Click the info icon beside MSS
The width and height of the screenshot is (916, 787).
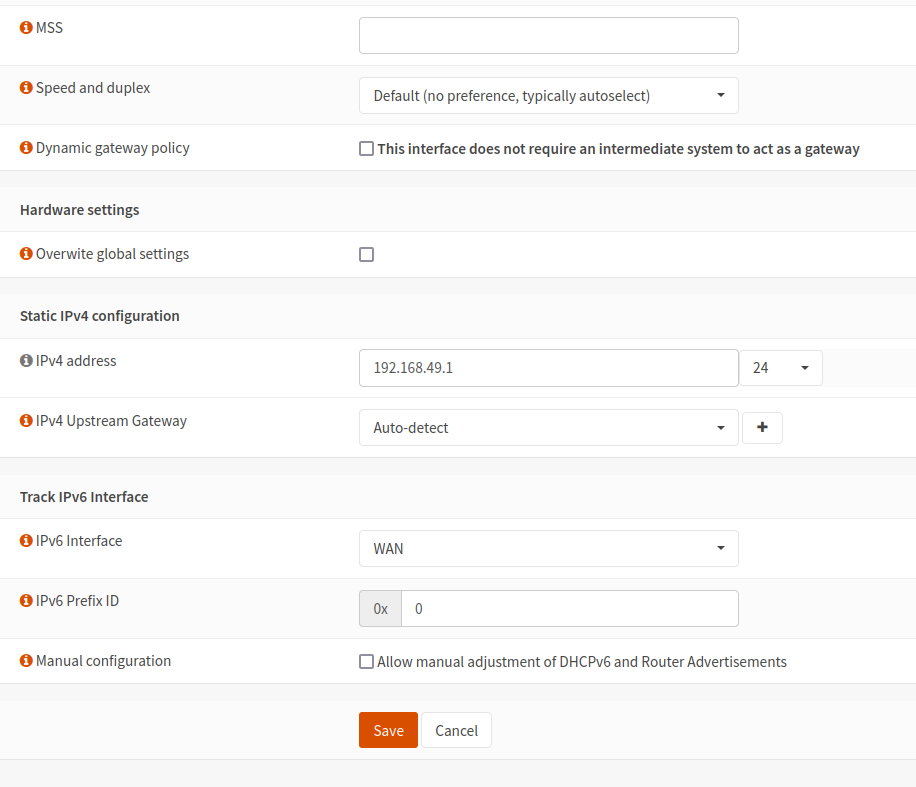tap(26, 28)
